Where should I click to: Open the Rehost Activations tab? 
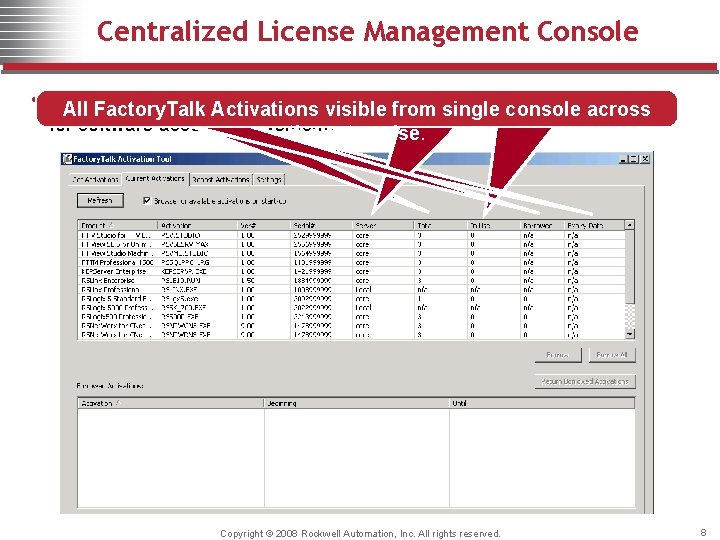(221, 180)
